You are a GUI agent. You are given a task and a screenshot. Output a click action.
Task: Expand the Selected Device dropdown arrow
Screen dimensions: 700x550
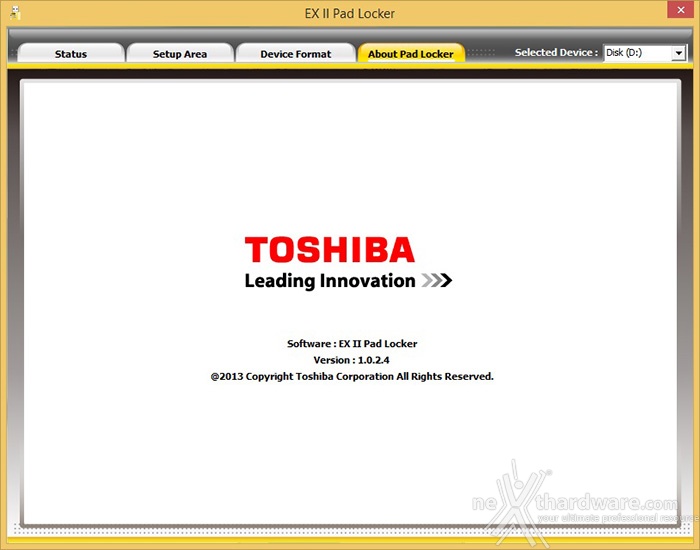coord(679,53)
